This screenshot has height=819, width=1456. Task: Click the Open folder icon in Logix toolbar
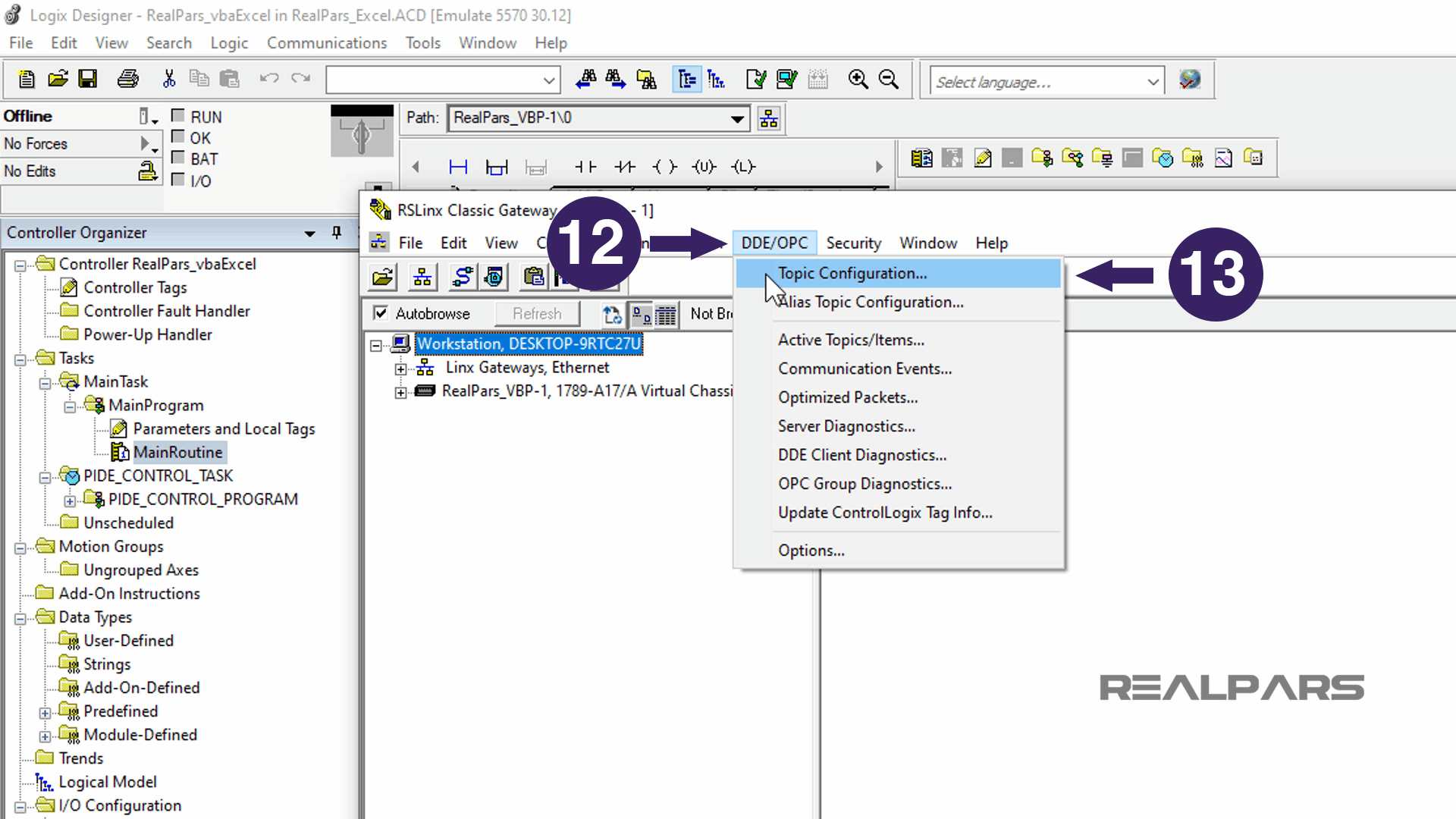click(x=58, y=79)
